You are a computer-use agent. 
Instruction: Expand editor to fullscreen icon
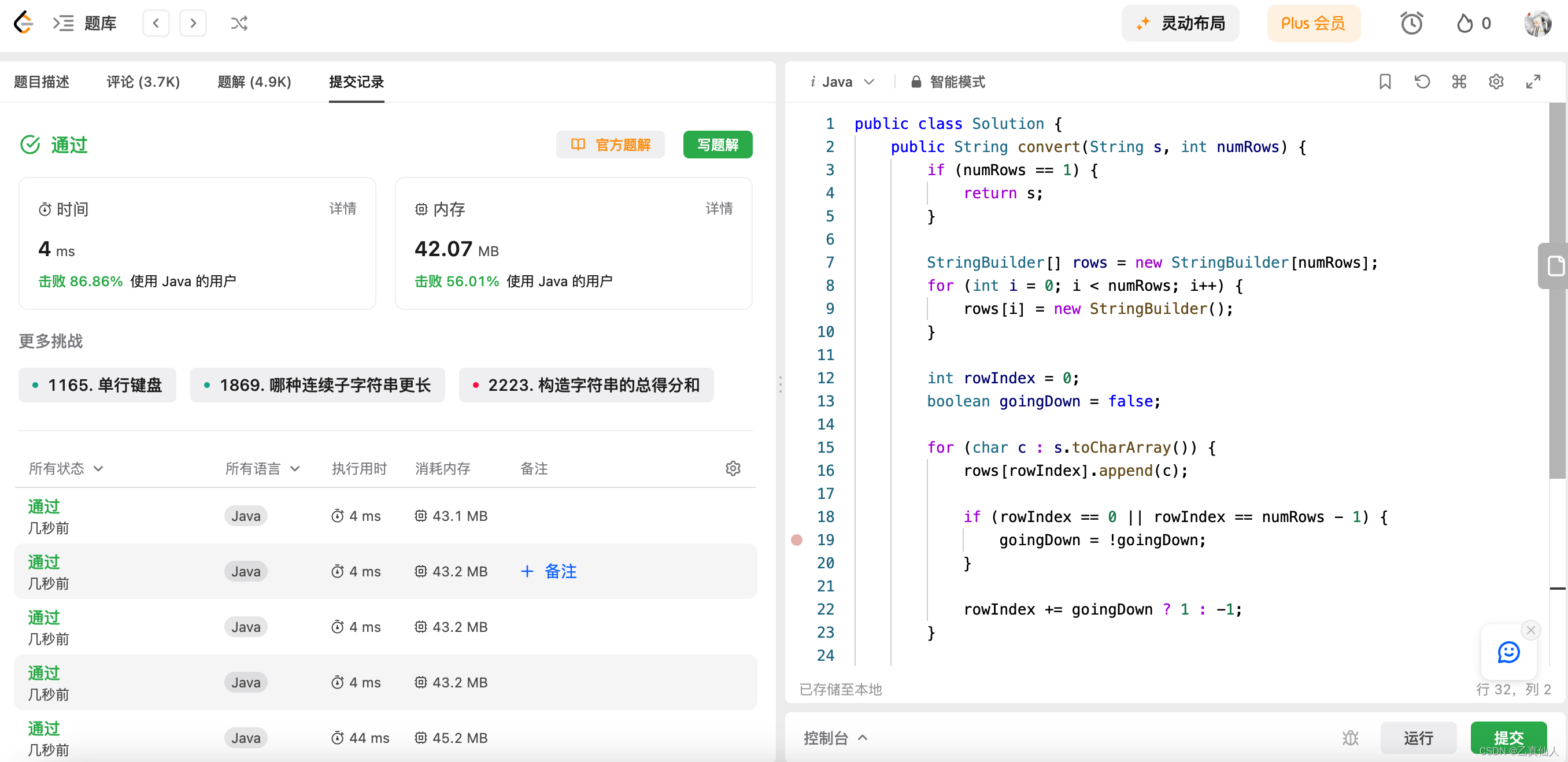[x=1533, y=82]
